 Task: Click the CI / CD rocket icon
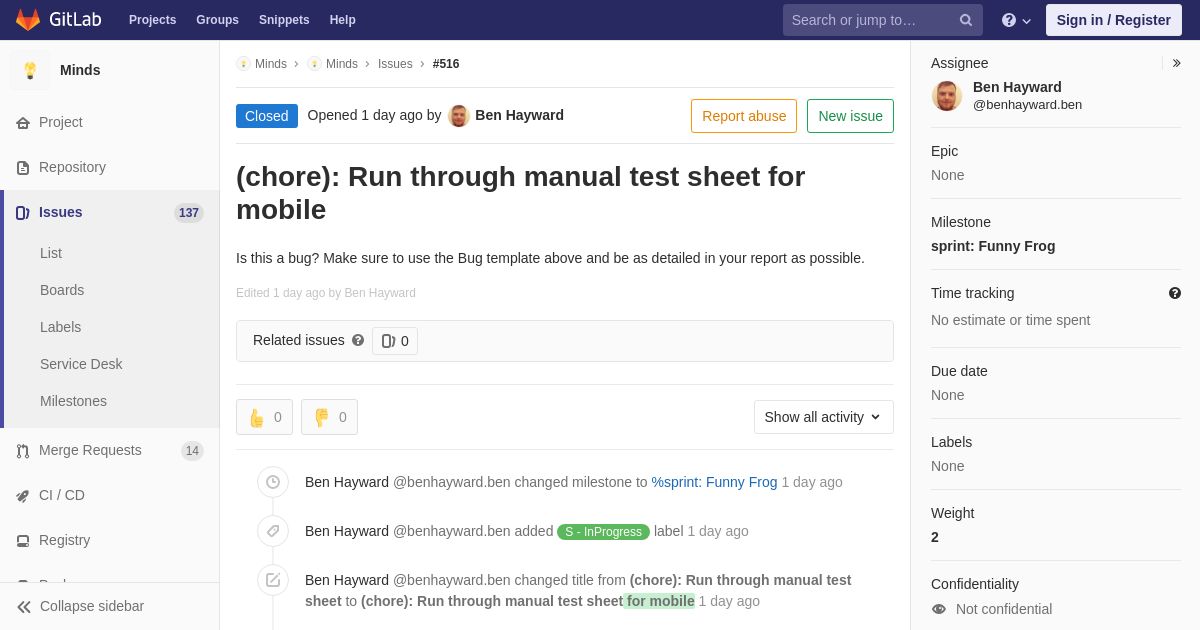click(23, 496)
